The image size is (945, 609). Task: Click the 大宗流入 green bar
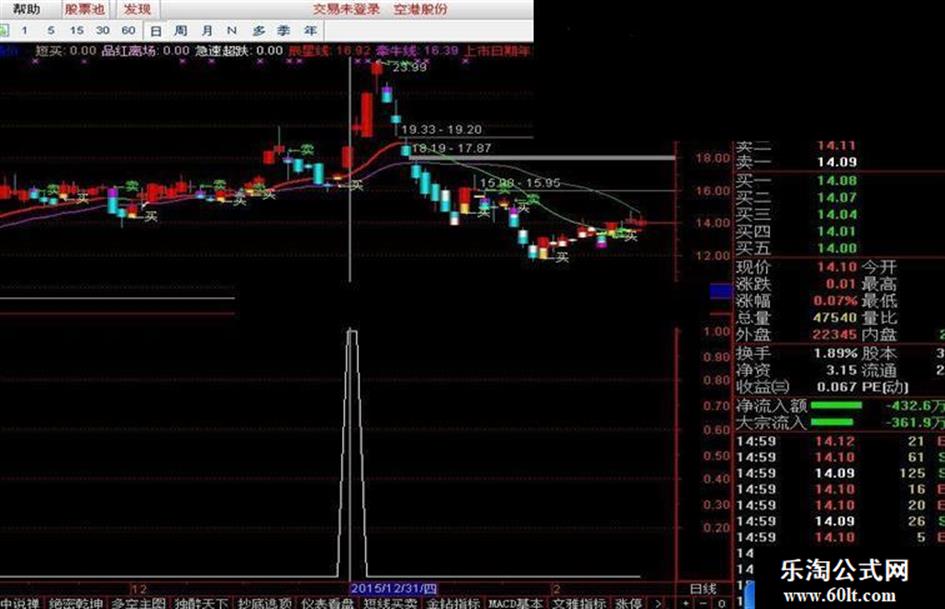pos(832,422)
